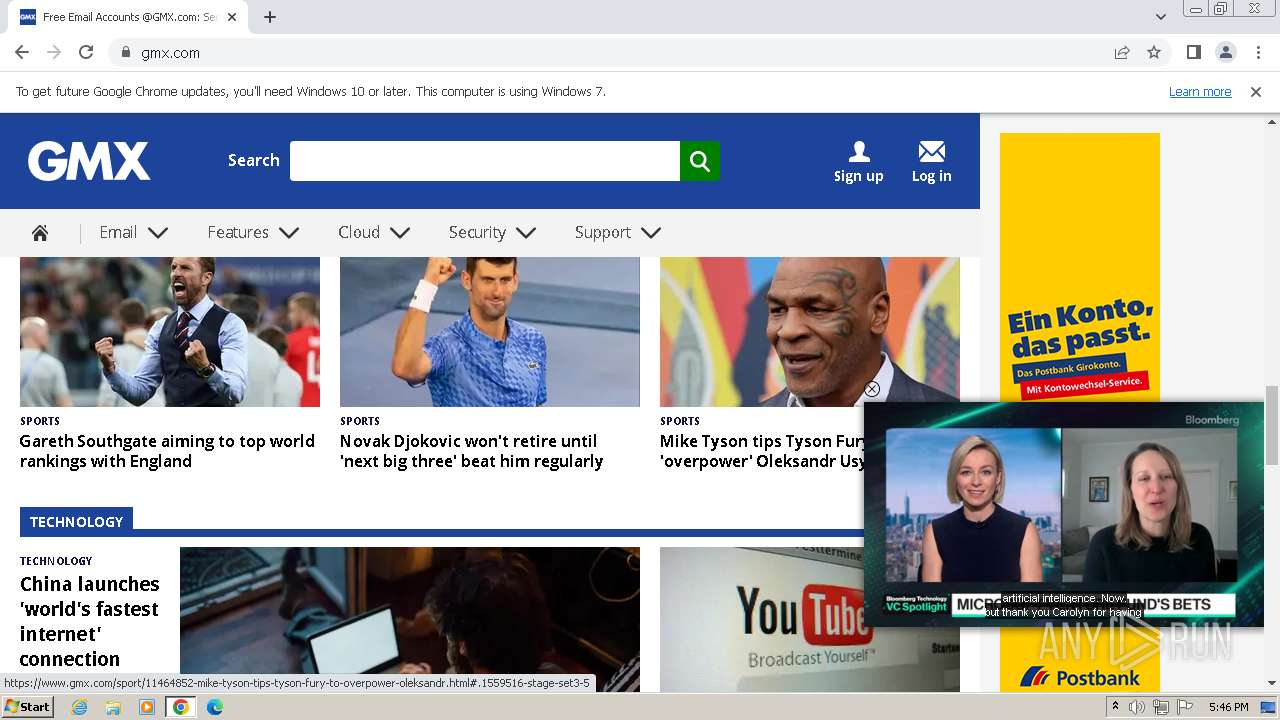Open Windows Media Player taskbar icon
1280x720 pixels.
coord(147,707)
